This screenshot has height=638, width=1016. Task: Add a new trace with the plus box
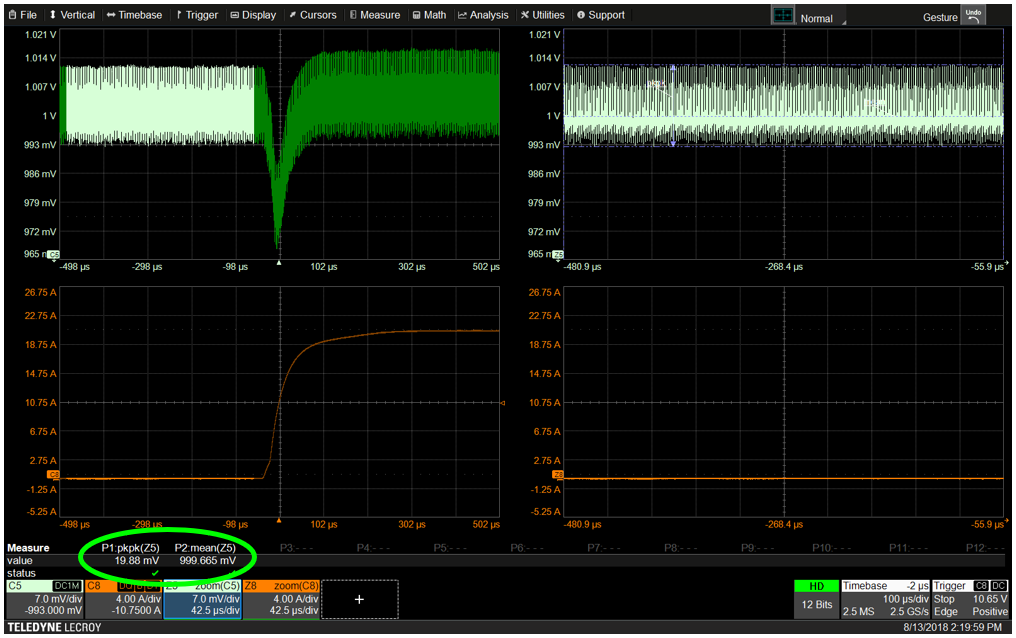click(x=359, y=599)
